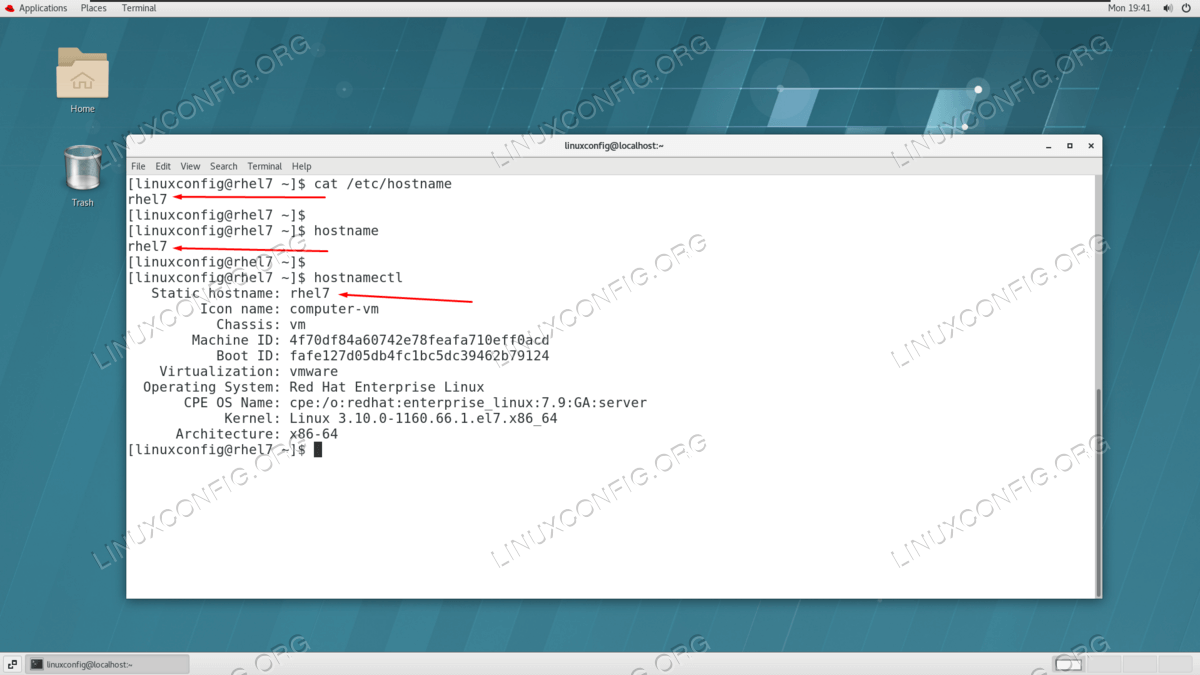This screenshot has width=1200, height=675.
Task: Select the first workspace in switcher
Action: (x=1069, y=664)
